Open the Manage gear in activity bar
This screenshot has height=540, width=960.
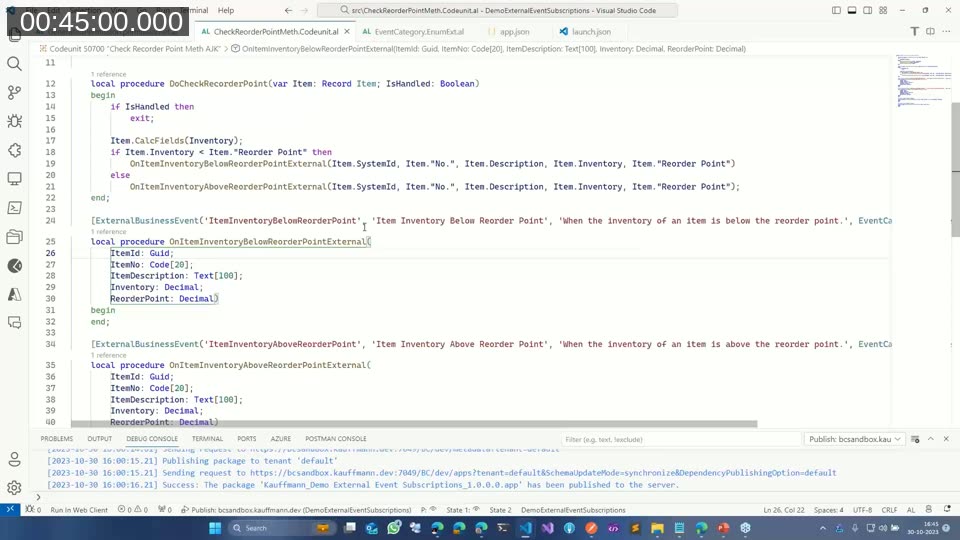point(14,488)
